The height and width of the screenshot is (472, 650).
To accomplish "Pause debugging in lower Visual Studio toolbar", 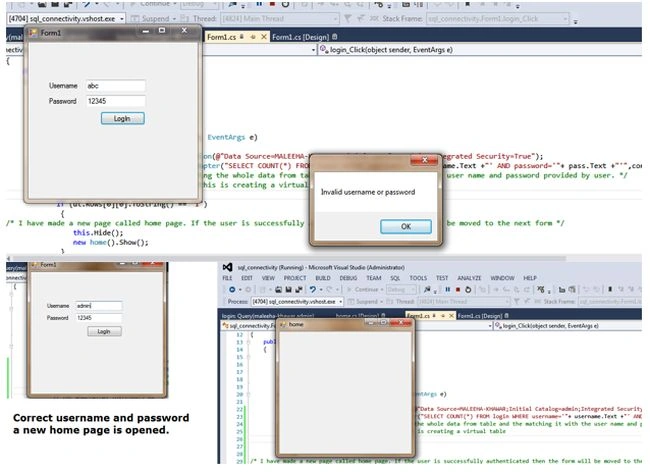I will (448, 290).
